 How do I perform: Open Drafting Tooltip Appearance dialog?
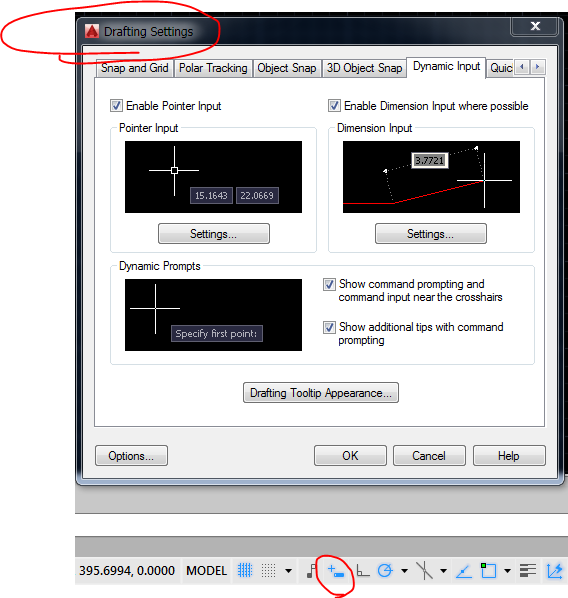point(321,393)
